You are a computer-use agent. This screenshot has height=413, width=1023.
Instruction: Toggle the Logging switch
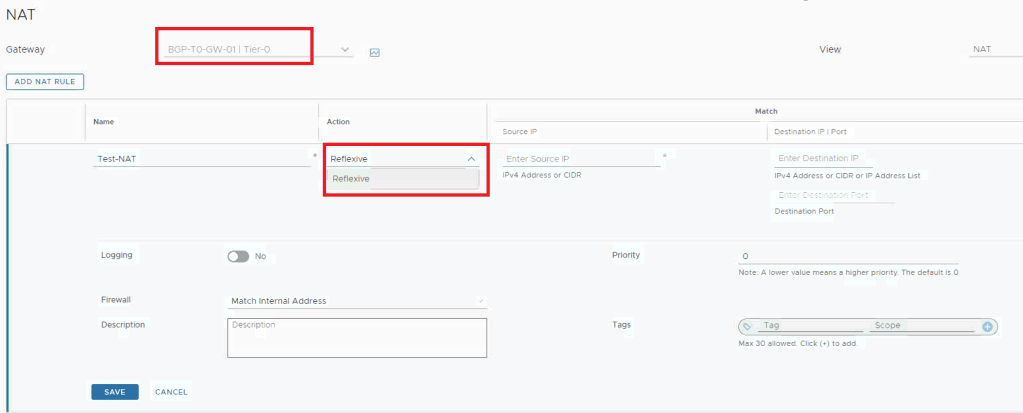238,256
